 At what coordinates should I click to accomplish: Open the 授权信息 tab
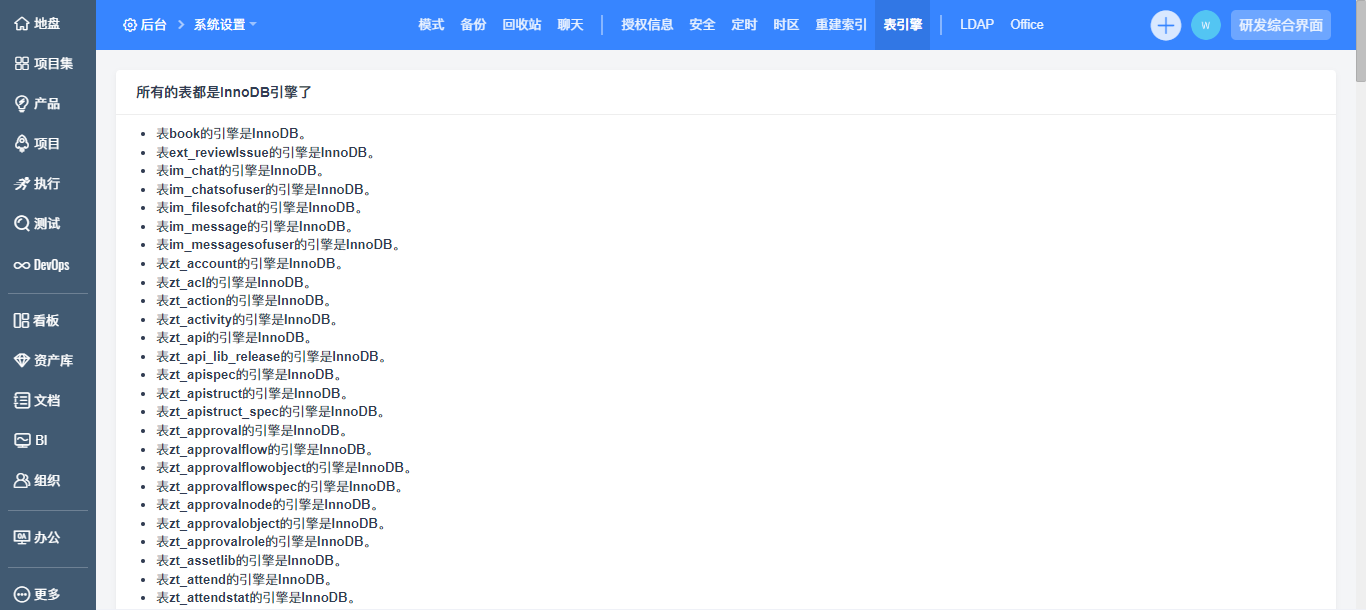[647, 25]
